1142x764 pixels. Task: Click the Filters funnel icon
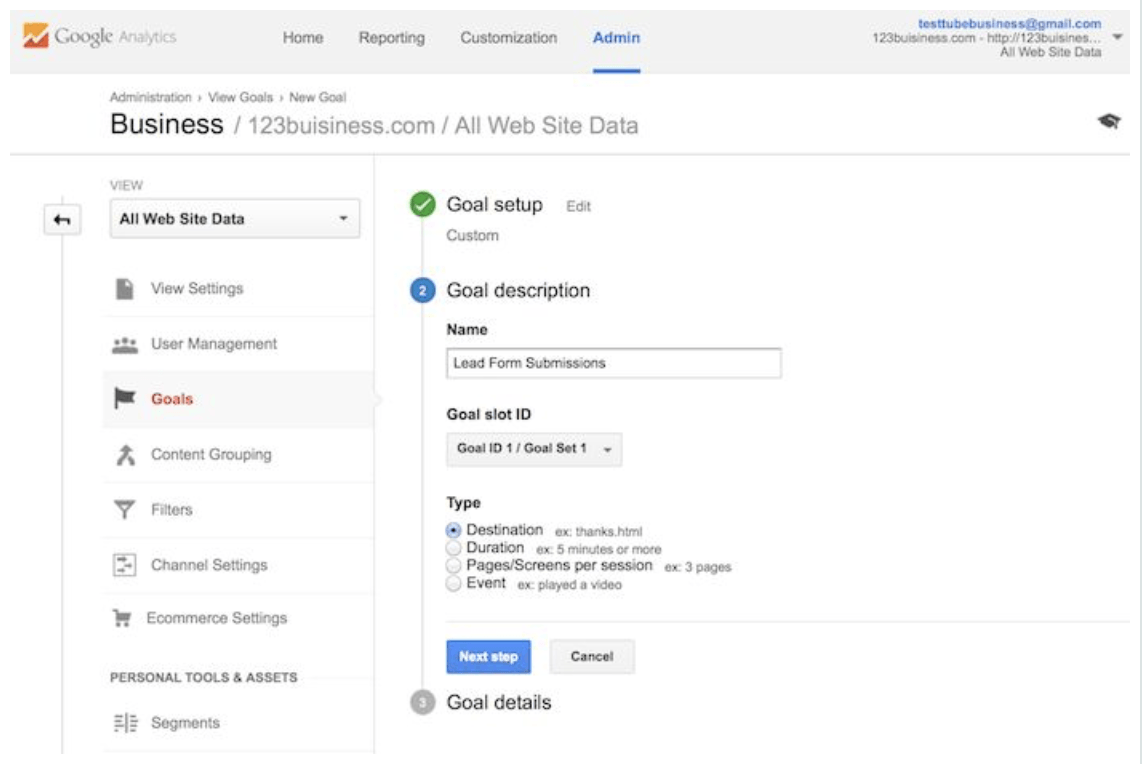125,510
